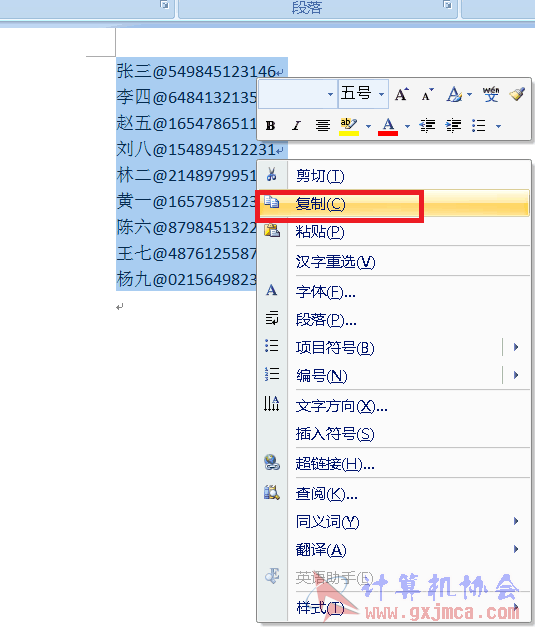Toggle Italic formatting in mini toolbar
535x631 pixels.
297,126
